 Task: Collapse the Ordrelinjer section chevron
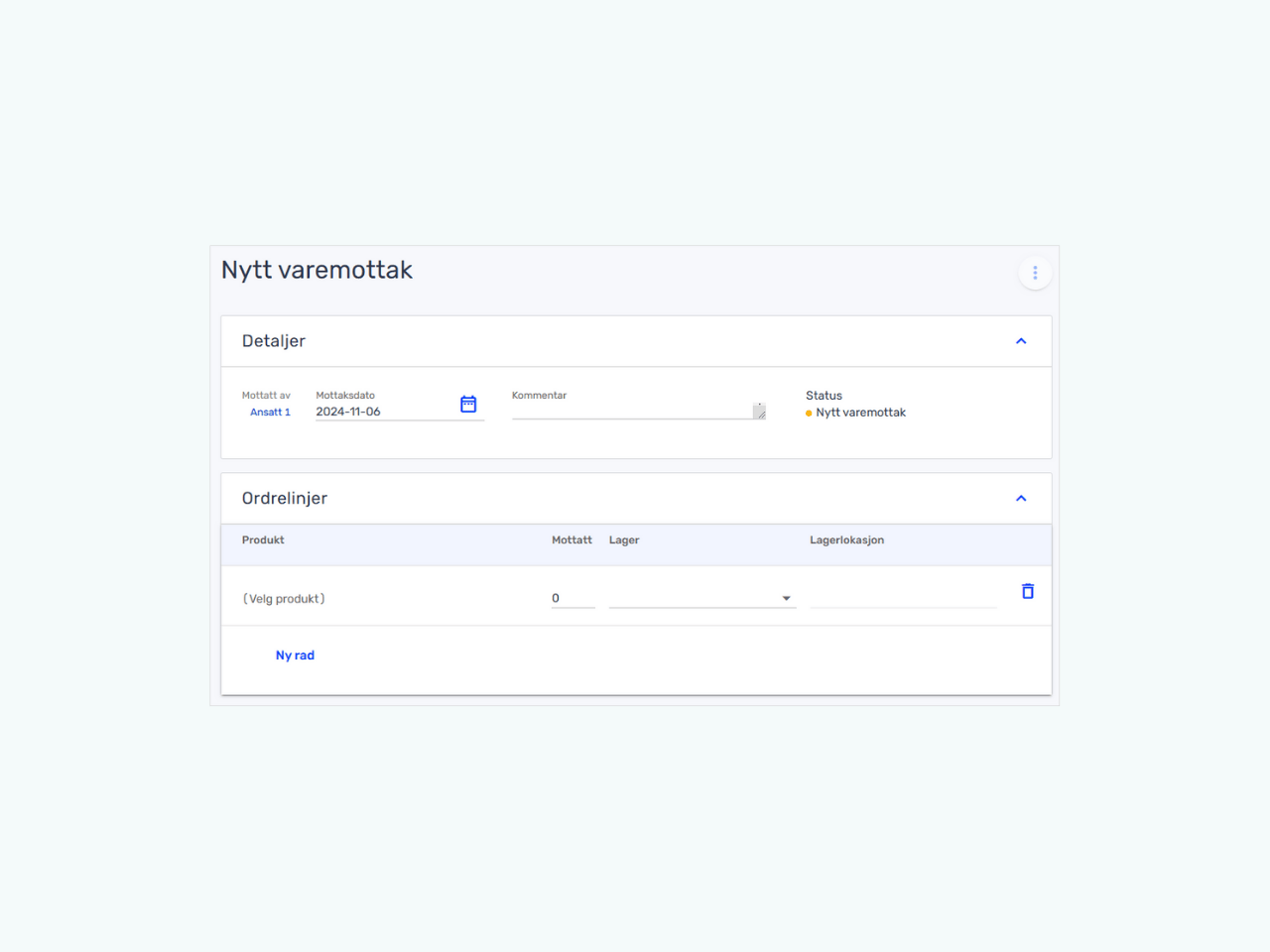pos(1021,499)
